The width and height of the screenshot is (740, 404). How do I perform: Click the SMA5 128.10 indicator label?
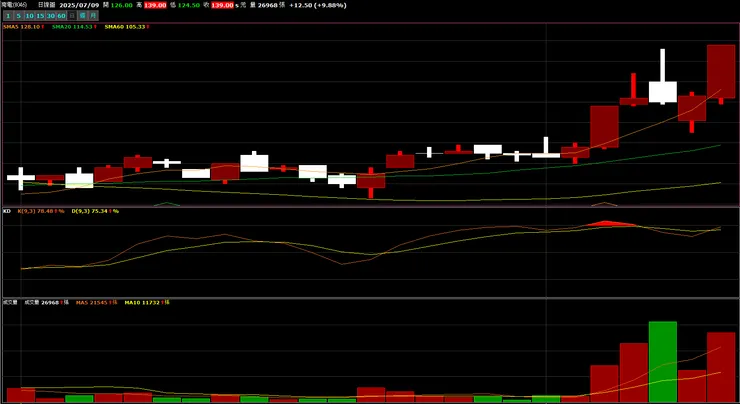pyautogui.click(x=24, y=27)
